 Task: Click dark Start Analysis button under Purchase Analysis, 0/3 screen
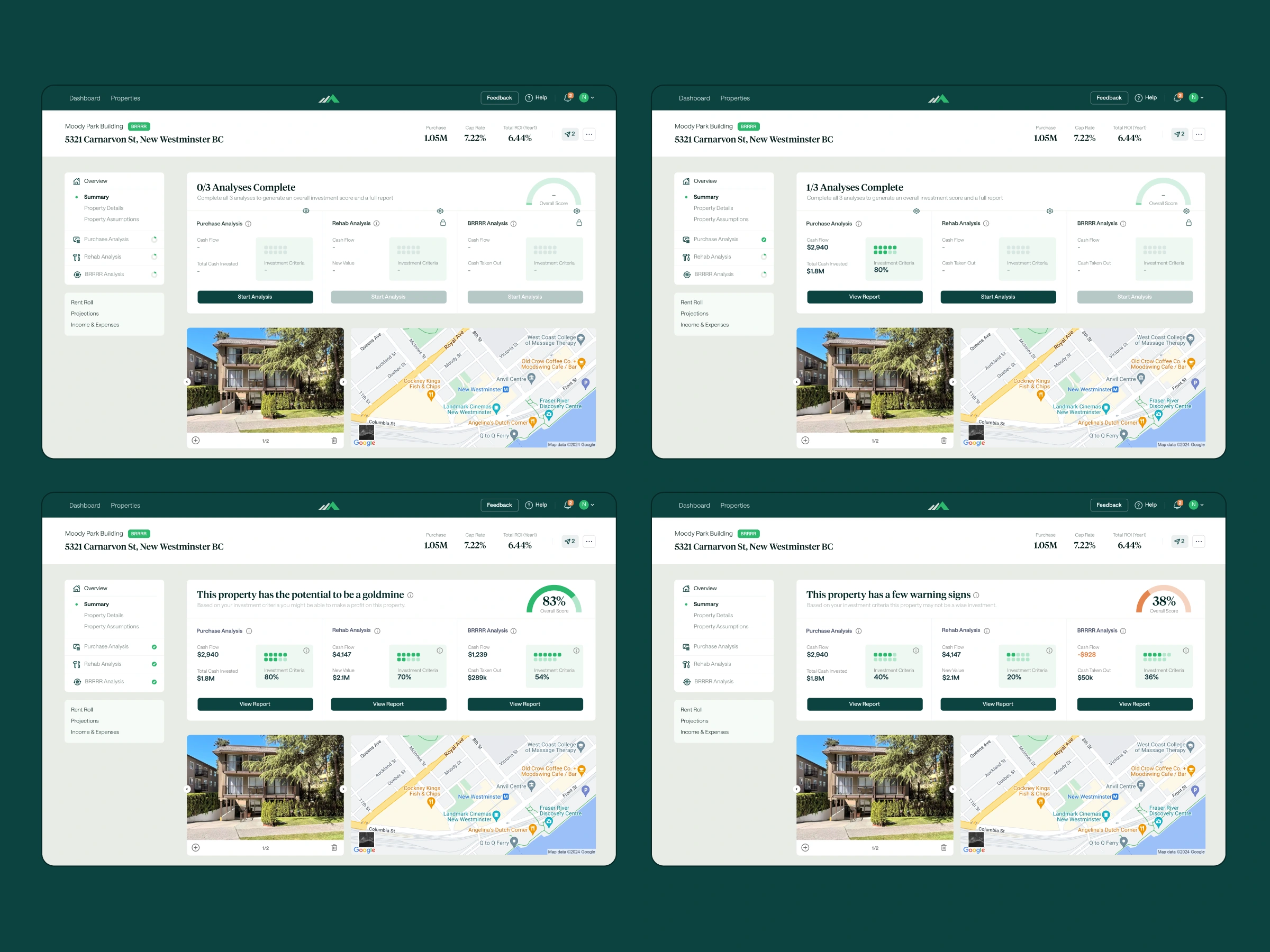coord(255,297)
